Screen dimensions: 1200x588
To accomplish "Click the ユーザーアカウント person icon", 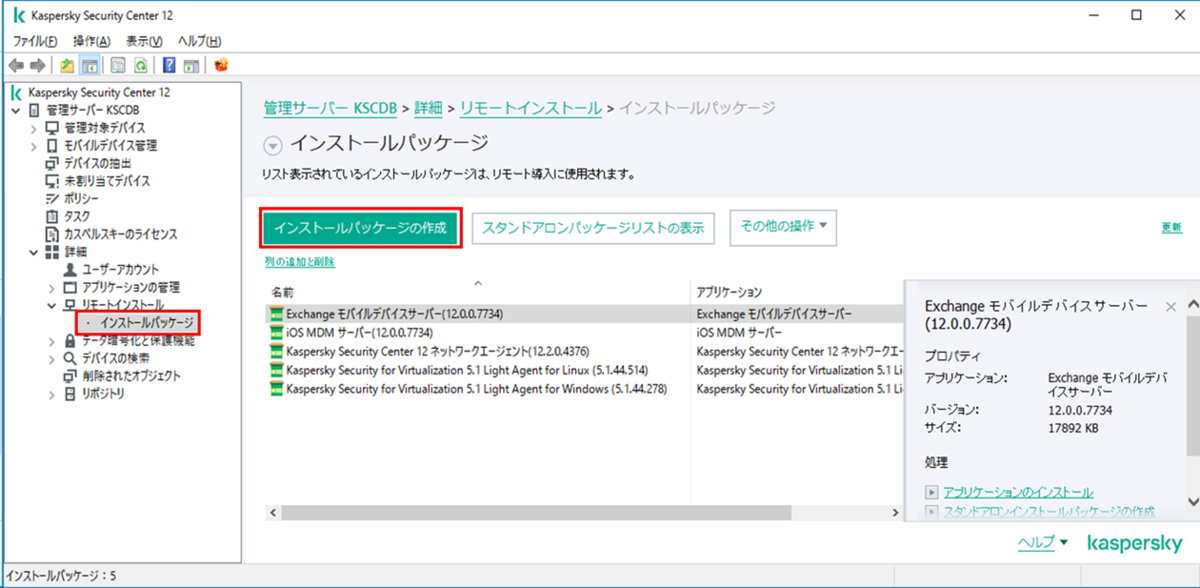I will (69, 270).
